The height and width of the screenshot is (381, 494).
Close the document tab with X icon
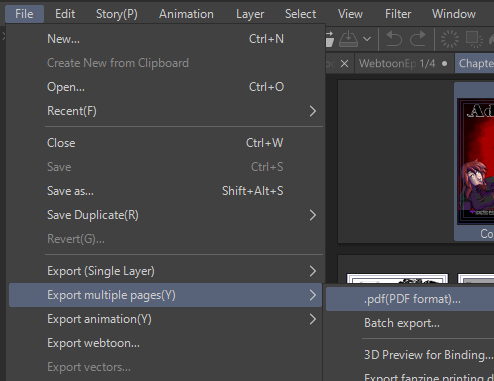coord(344,63)
